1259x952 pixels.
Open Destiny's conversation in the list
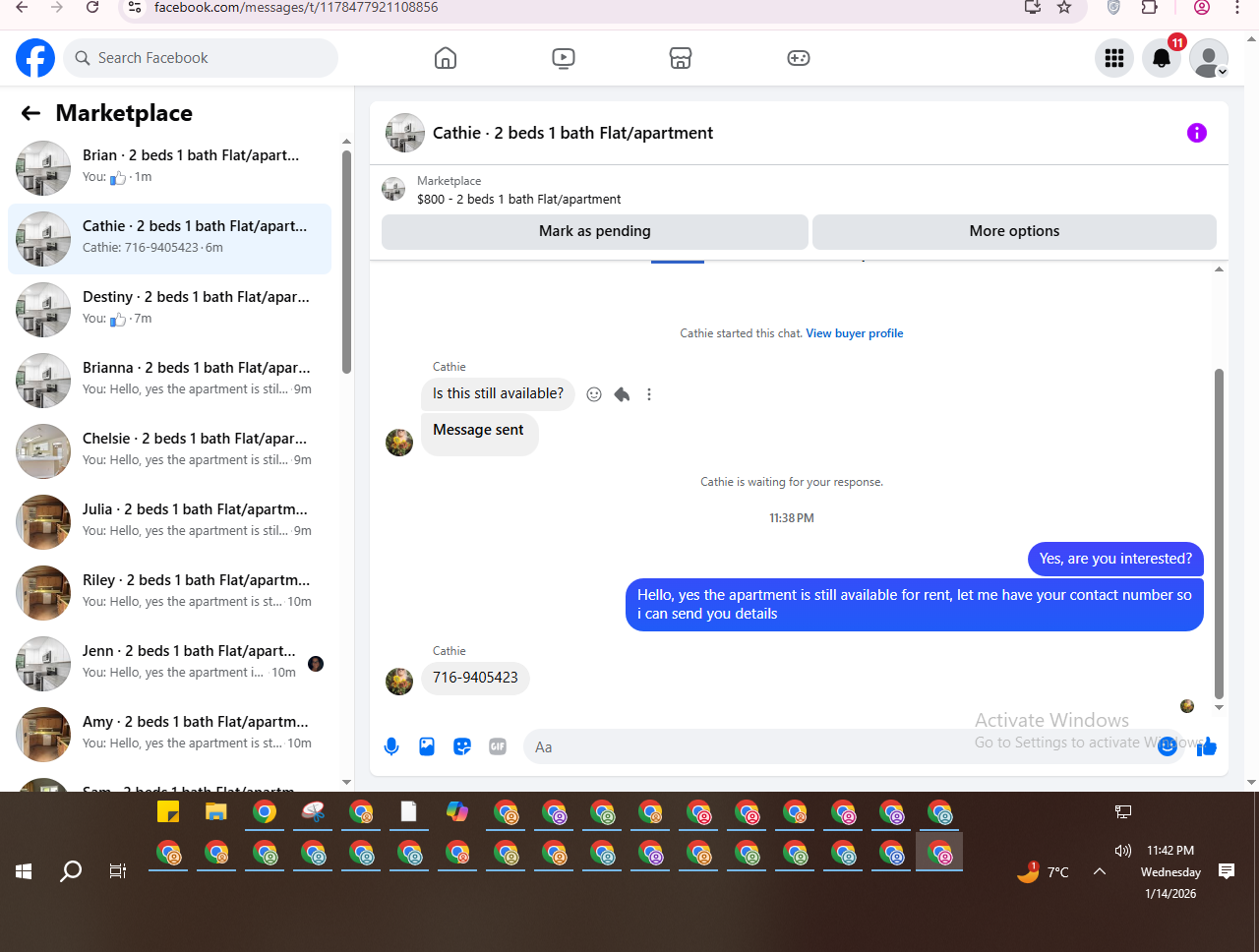tap(169, 310)
